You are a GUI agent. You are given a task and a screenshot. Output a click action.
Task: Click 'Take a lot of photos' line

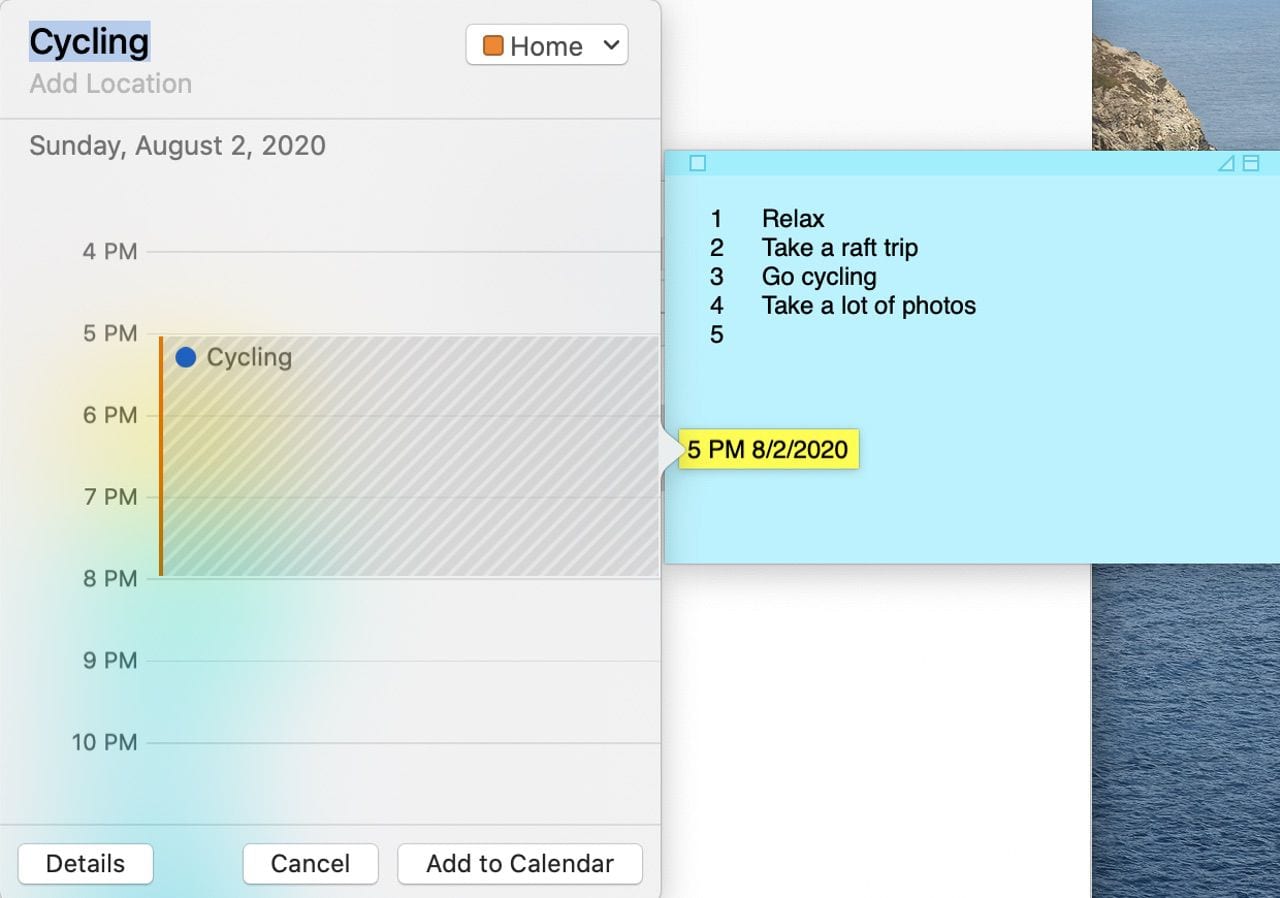(x=868, y=306)
